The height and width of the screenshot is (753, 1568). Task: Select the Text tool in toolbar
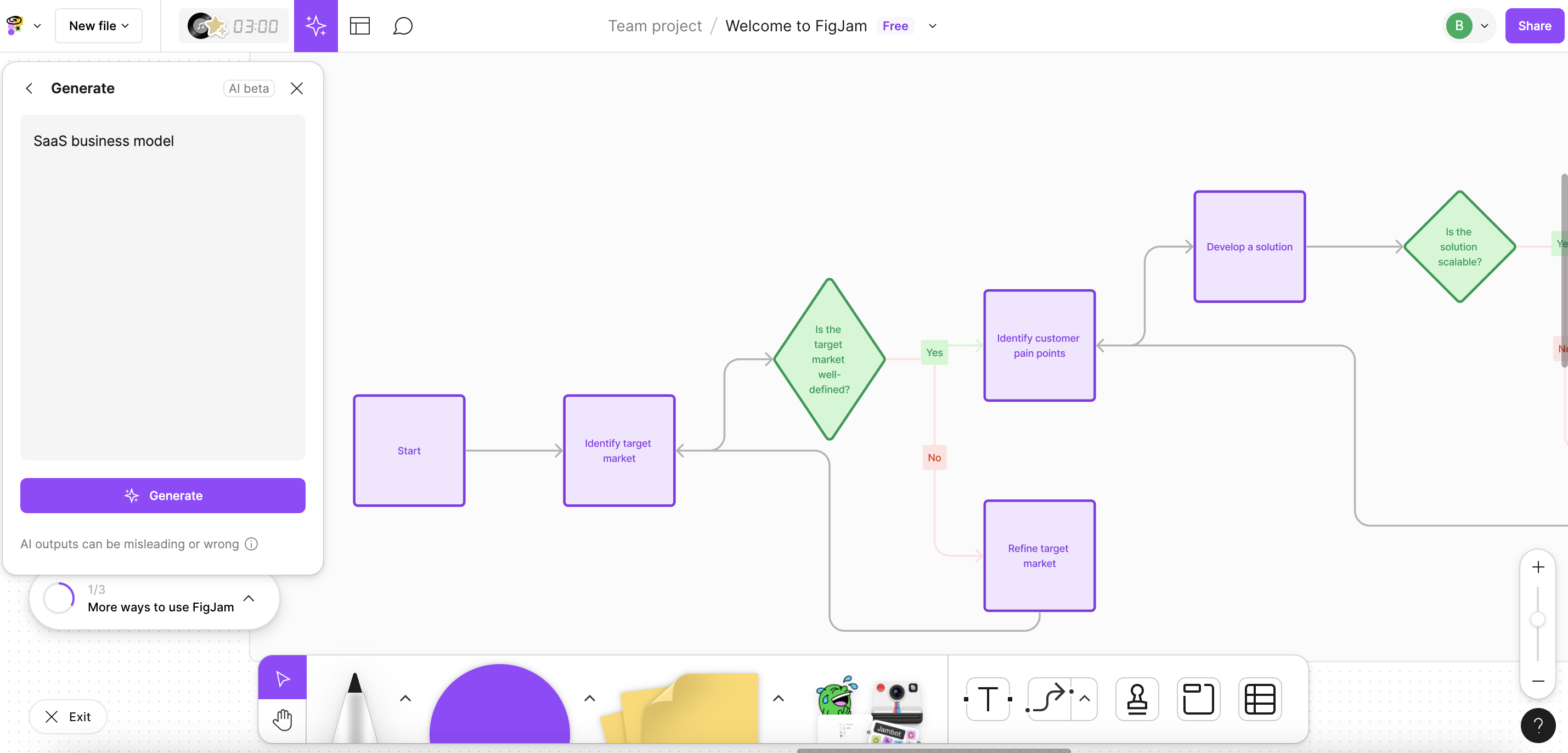(x=988, y=698)
